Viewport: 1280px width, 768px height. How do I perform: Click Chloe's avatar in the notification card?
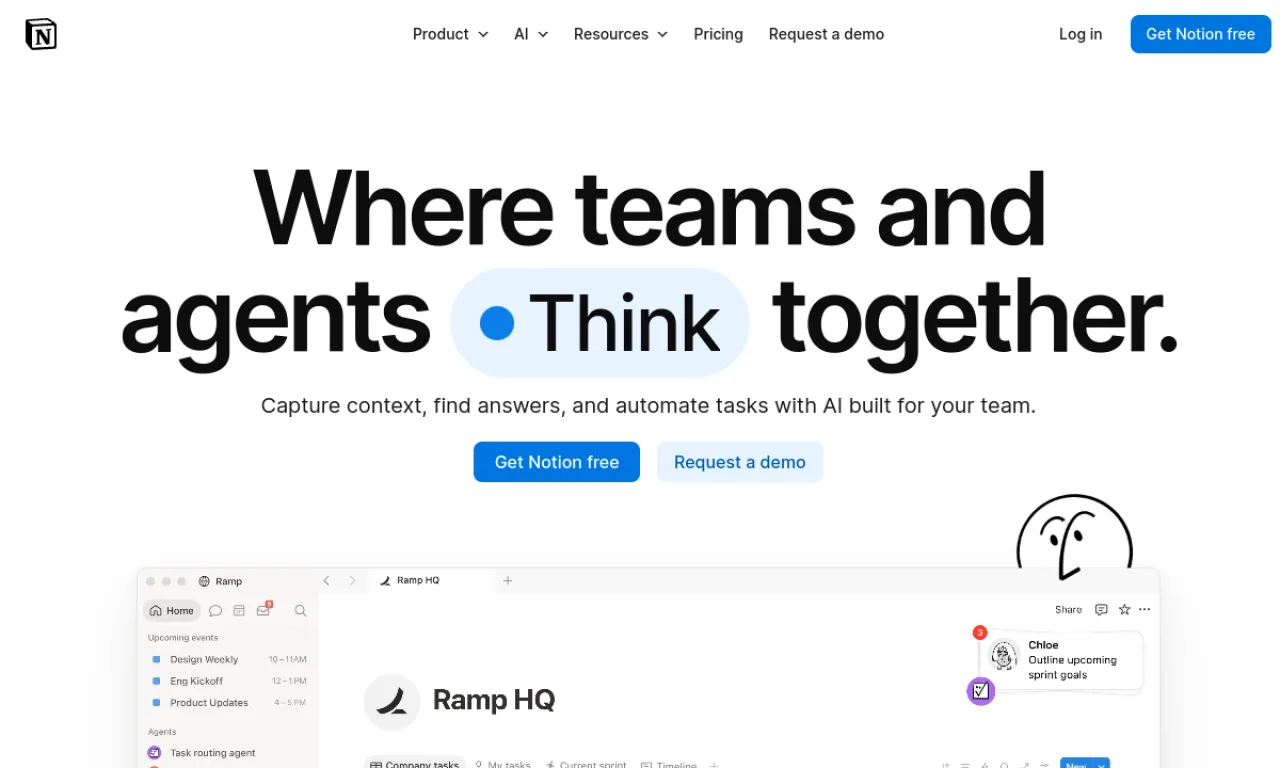[x=1003, y=656]
